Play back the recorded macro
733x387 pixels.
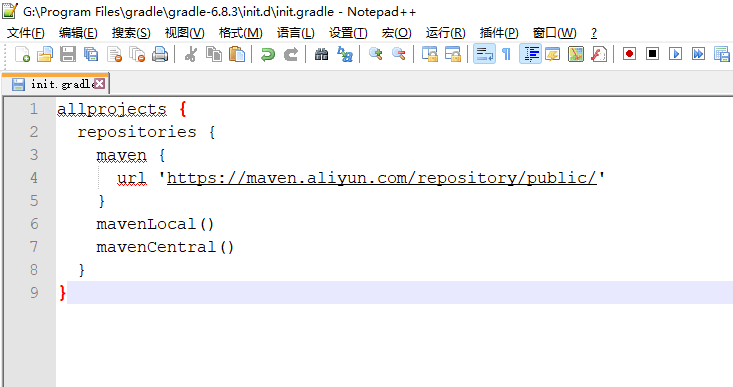coord(675,54)
